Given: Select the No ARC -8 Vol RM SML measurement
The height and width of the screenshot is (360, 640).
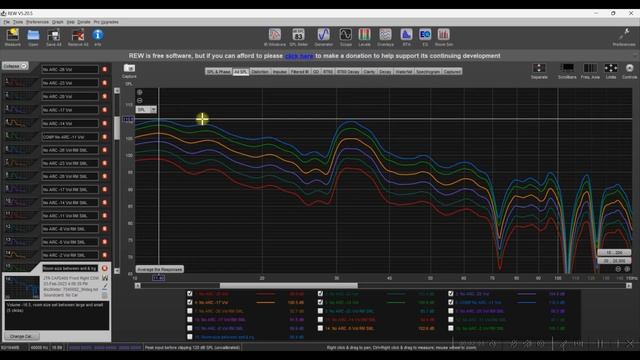Looking at the screenshot, I should 70,229.
